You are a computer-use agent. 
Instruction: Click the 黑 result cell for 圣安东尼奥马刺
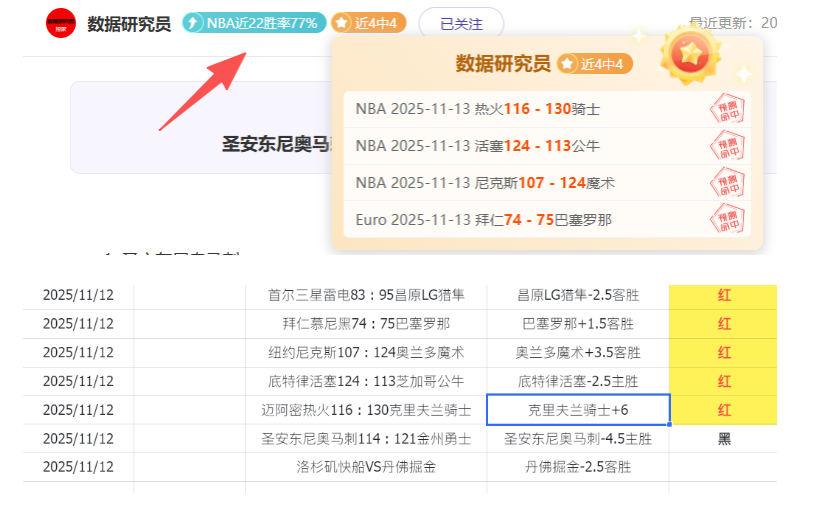pyautogui.click(x=723, y=439)
